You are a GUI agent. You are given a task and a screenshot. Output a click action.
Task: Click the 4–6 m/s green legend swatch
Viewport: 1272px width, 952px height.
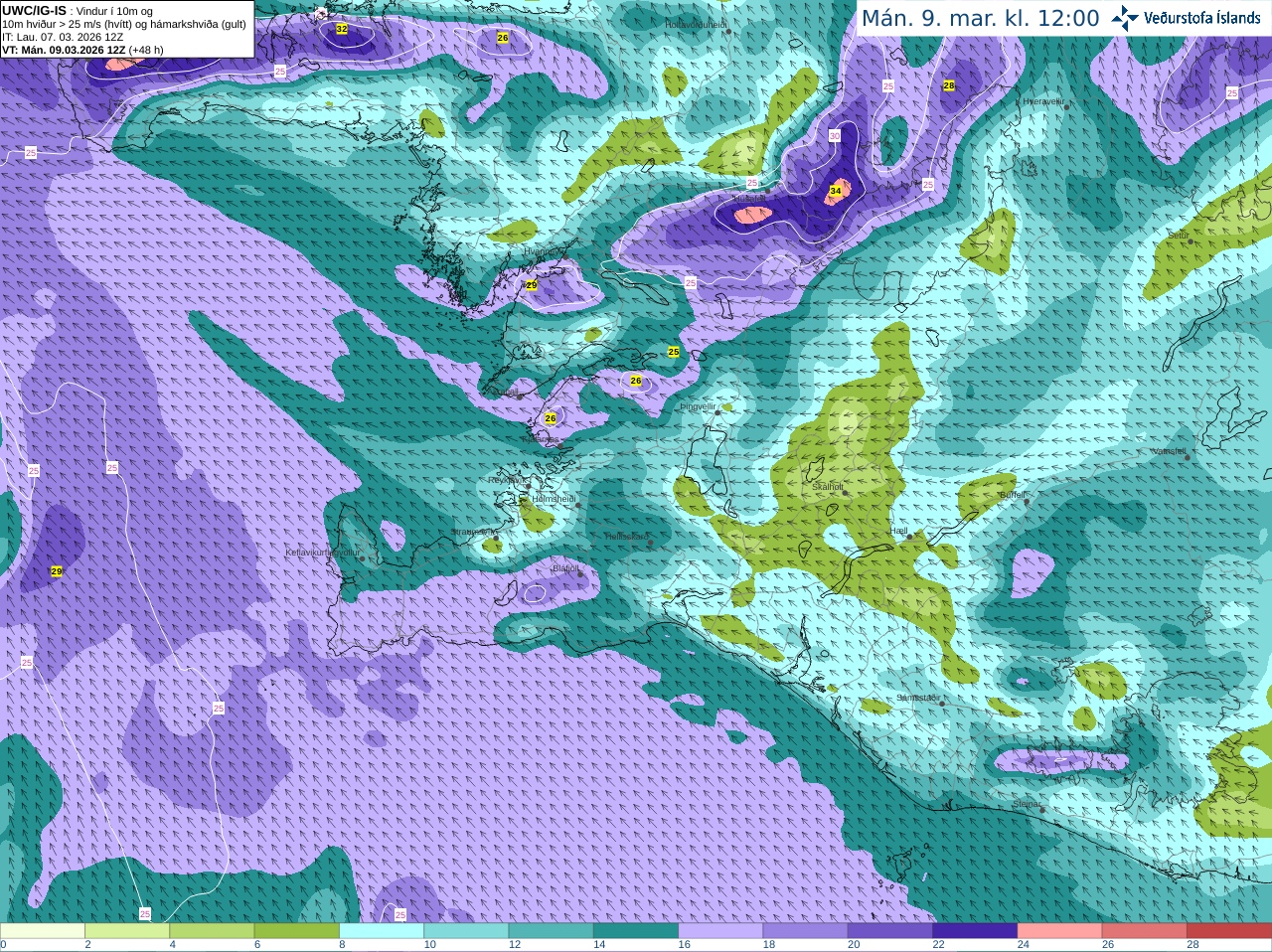click(212, 931)
